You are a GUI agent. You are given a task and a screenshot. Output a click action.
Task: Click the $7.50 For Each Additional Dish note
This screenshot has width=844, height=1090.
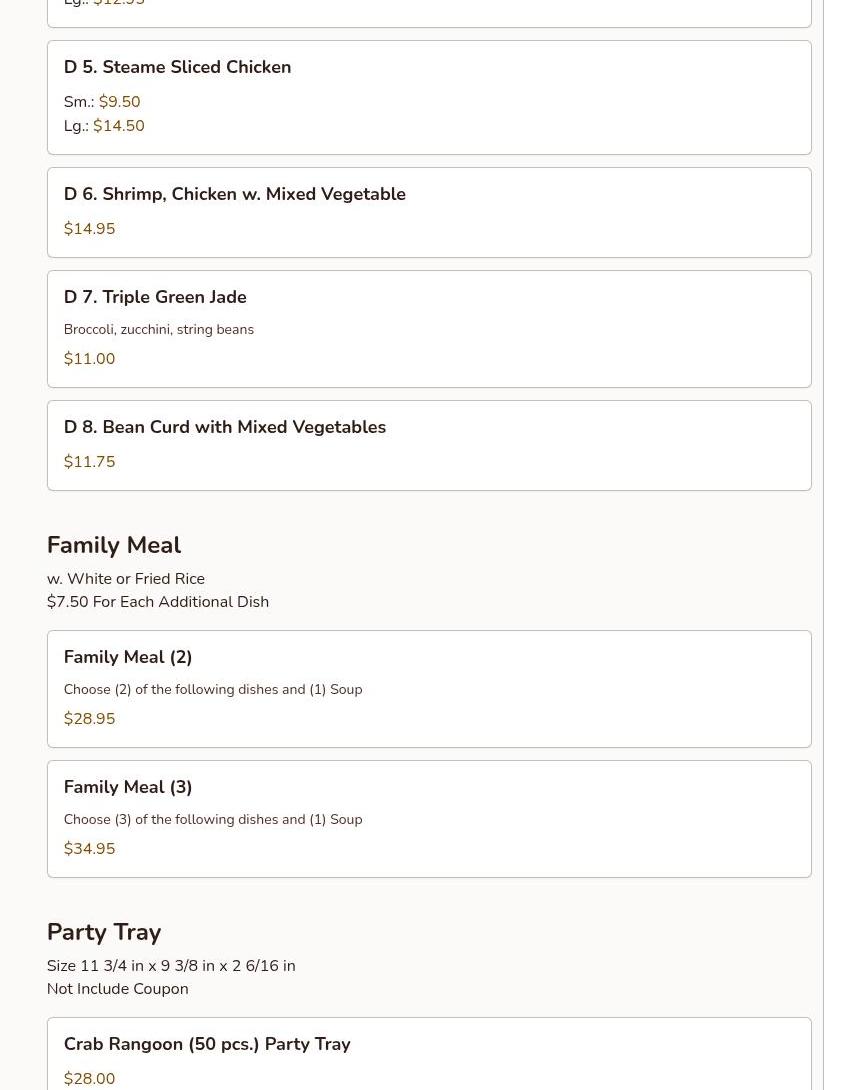coord(157,602)
